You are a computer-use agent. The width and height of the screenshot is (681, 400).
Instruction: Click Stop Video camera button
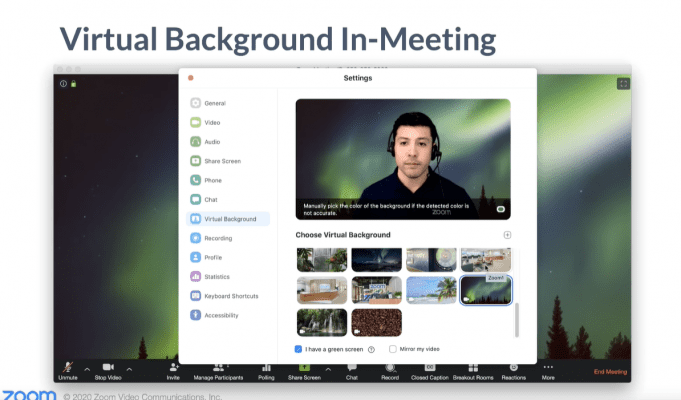pos(108,371)
